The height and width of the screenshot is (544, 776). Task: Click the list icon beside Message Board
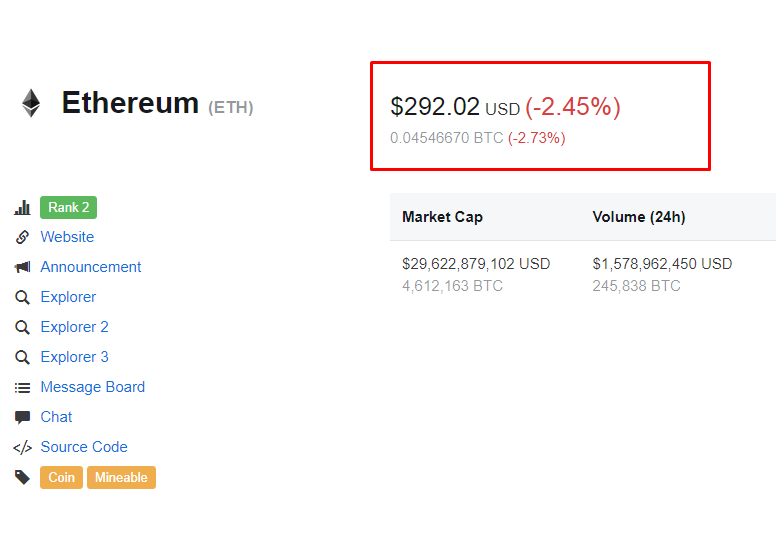tap(22, 387)
